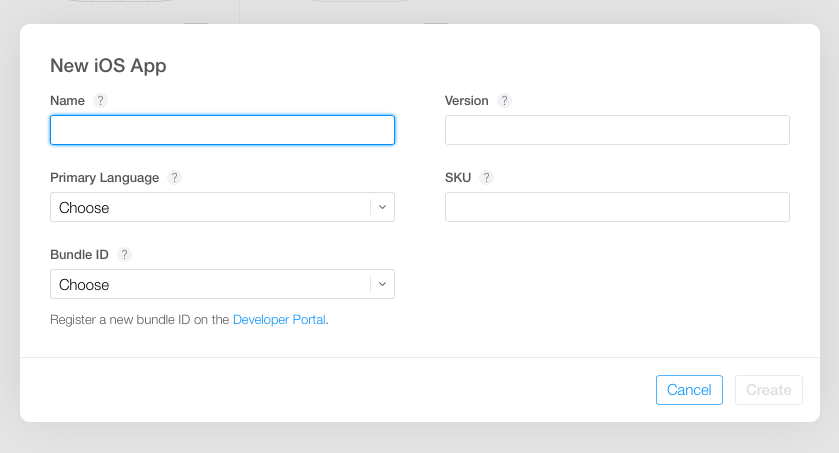Select the SKU text field
839x453 pixels.
617,207
